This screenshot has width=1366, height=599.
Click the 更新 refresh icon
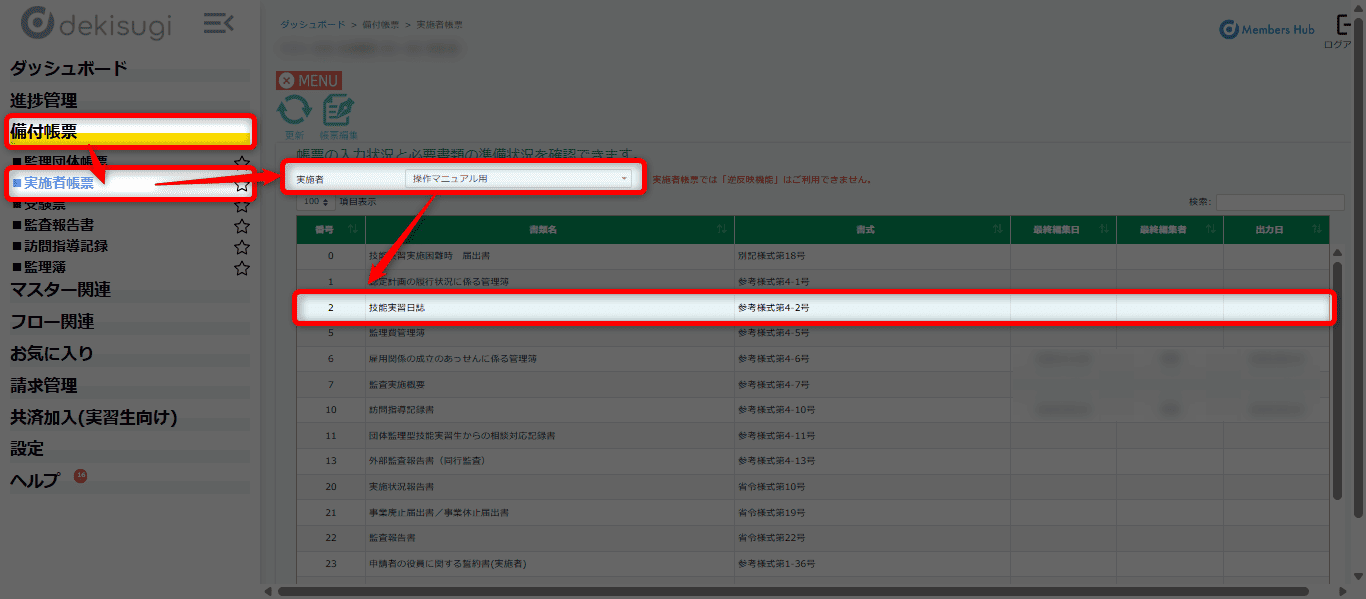click(294, 111)
